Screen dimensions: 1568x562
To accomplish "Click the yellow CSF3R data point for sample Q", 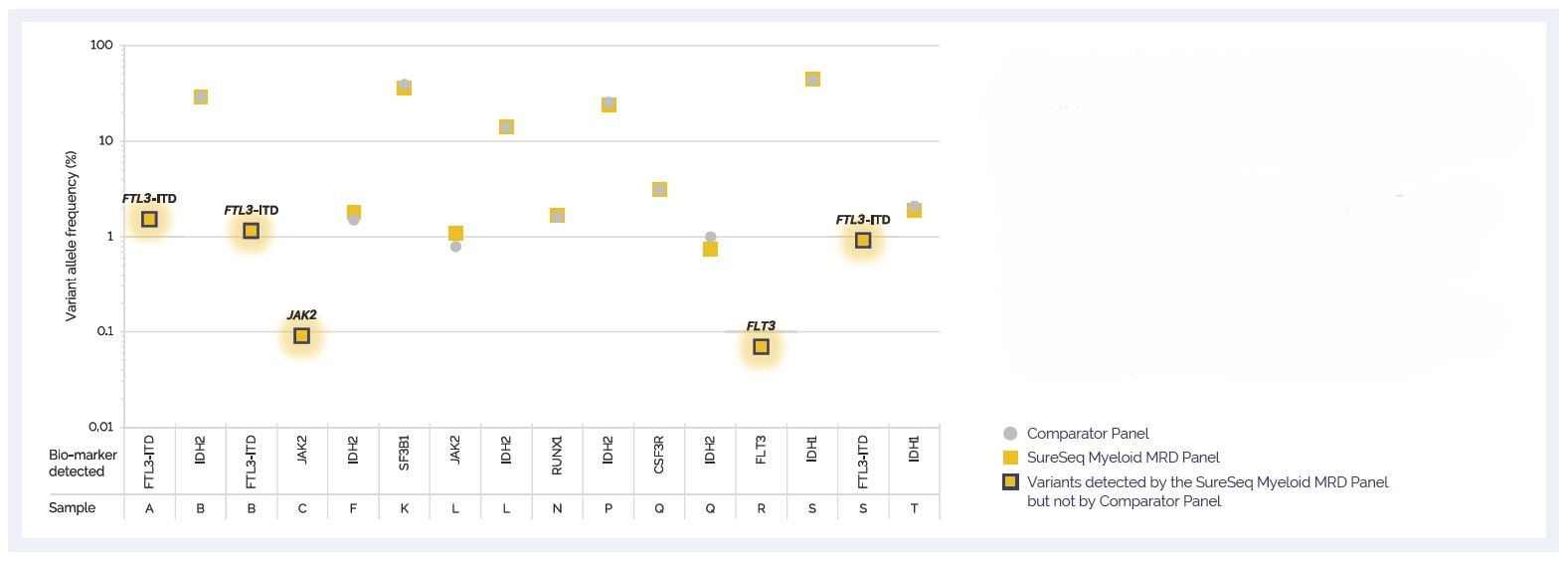I will [x=659, y=189].
